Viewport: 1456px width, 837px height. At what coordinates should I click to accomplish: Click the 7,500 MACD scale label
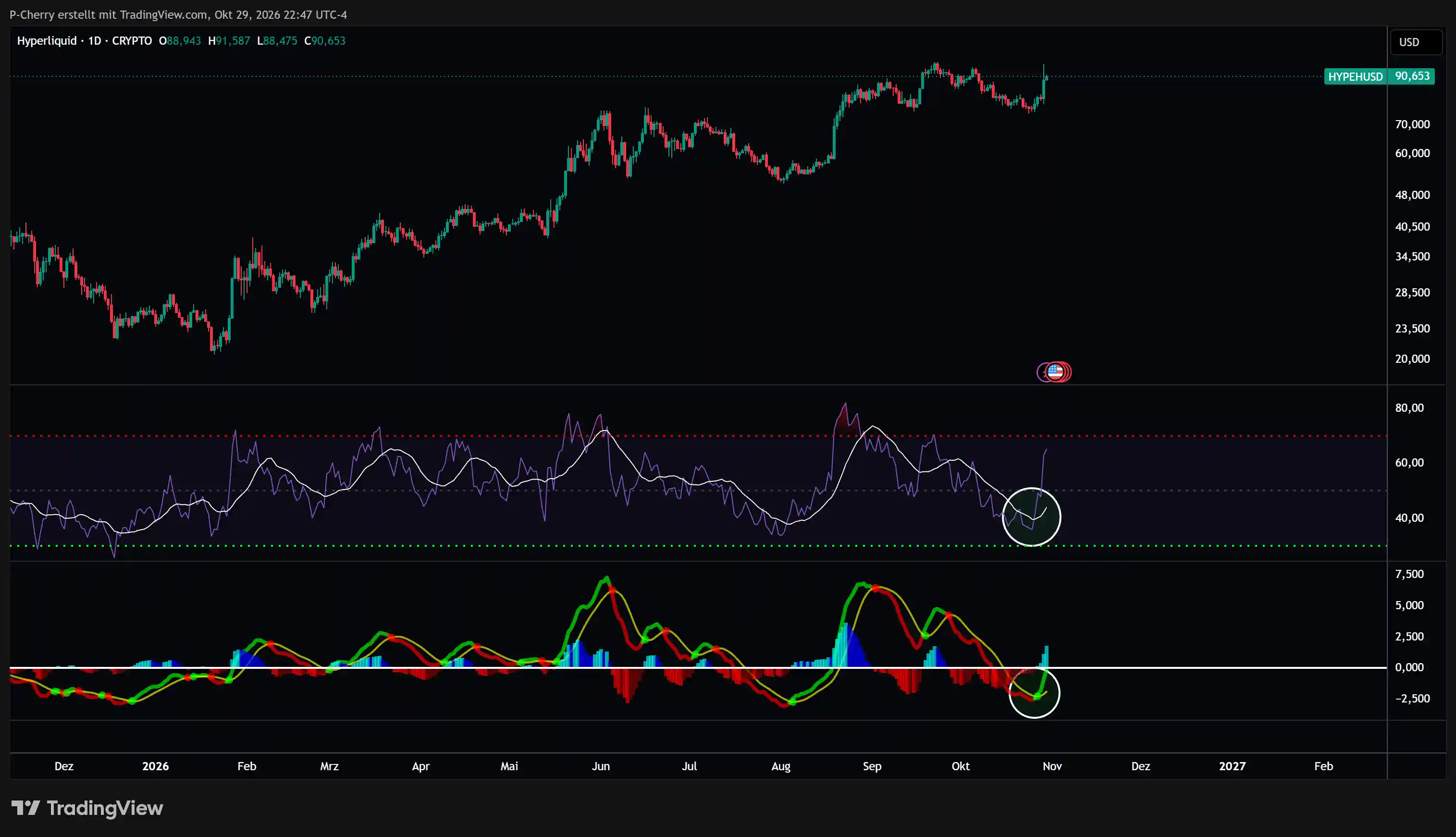click(x=1409, y=574)
